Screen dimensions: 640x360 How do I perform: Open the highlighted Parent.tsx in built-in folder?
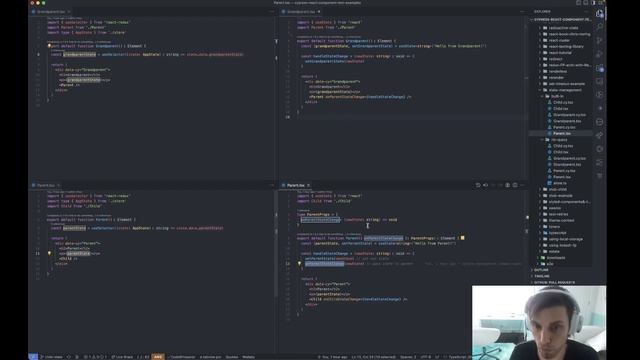562,133
